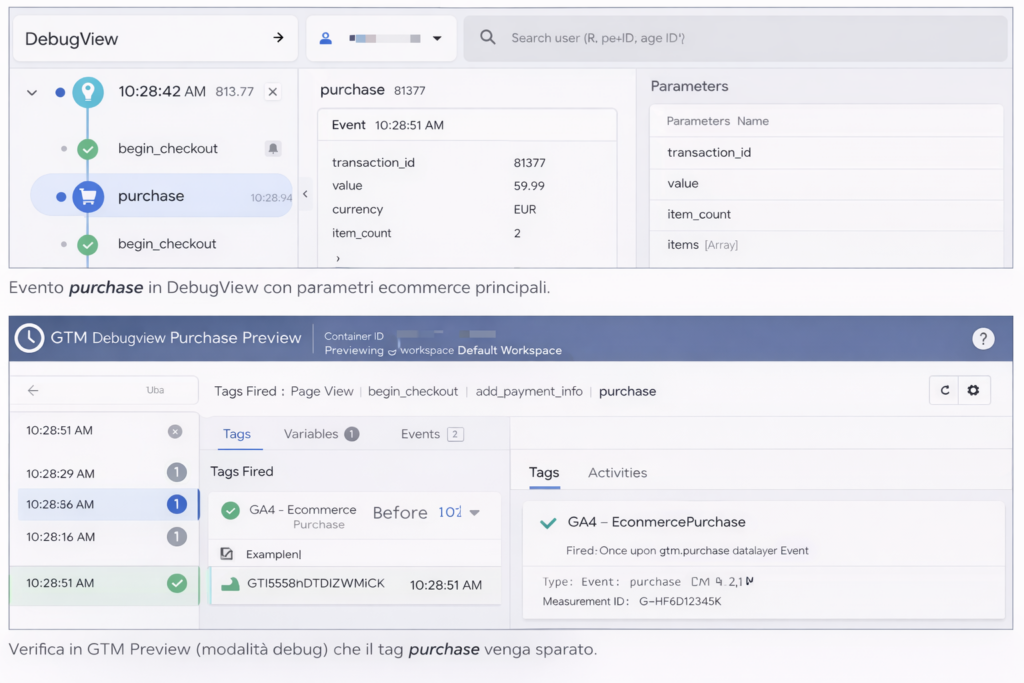Select item_count in Parameters list

tap(699, 214)
